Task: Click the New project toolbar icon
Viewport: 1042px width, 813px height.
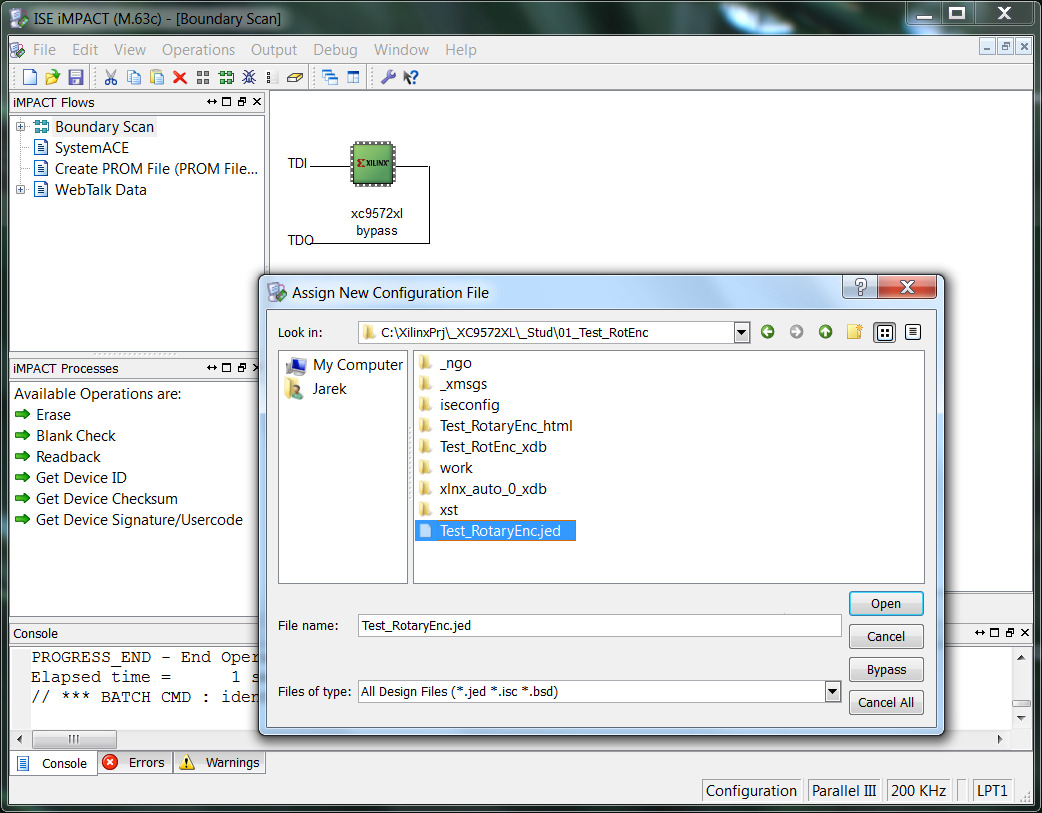Action: coord(29,77)
